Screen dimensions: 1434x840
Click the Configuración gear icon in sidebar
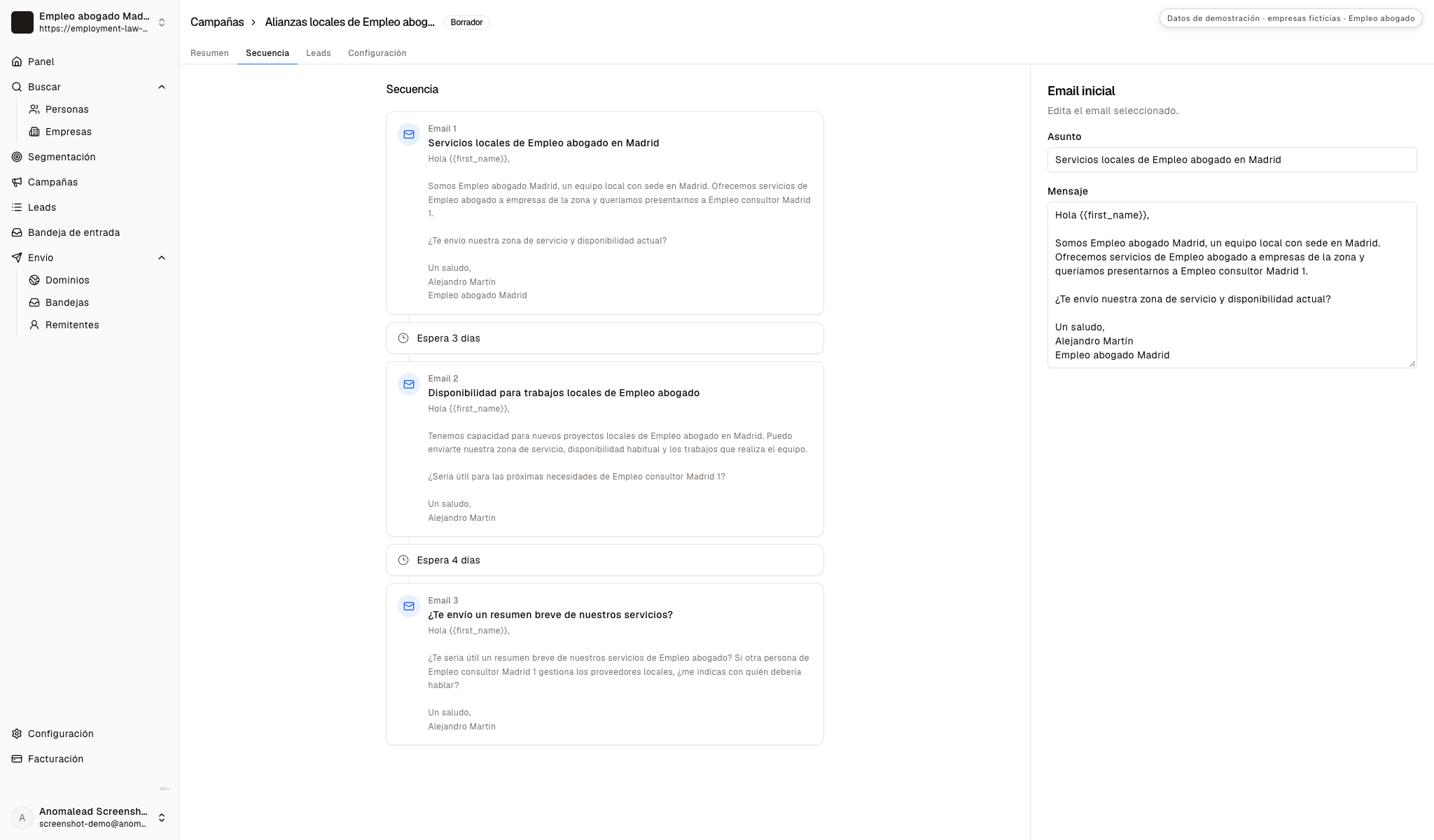pos(17,734)
